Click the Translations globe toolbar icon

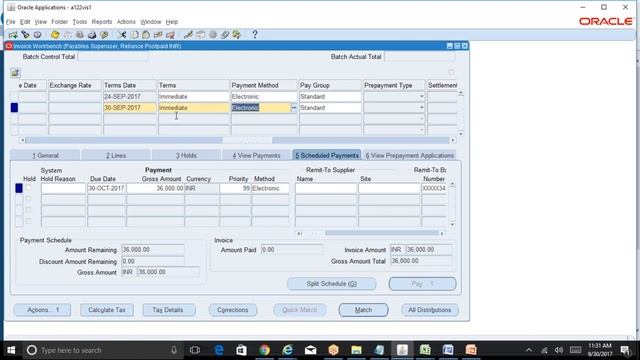[213, 35]
